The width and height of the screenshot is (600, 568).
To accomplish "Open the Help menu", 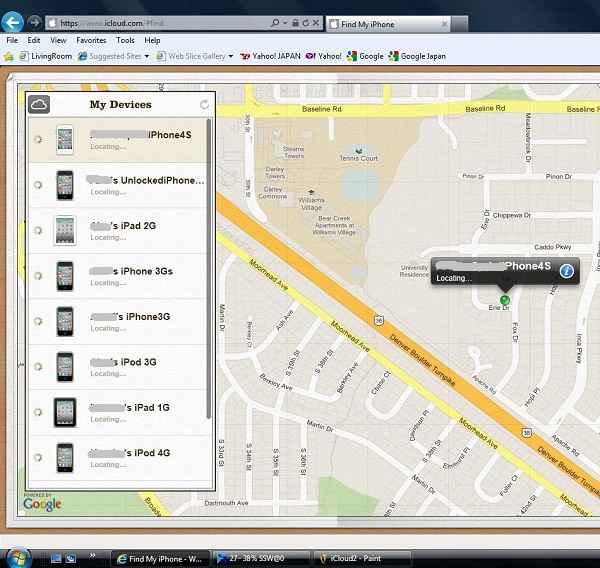I will coord(152,40).
